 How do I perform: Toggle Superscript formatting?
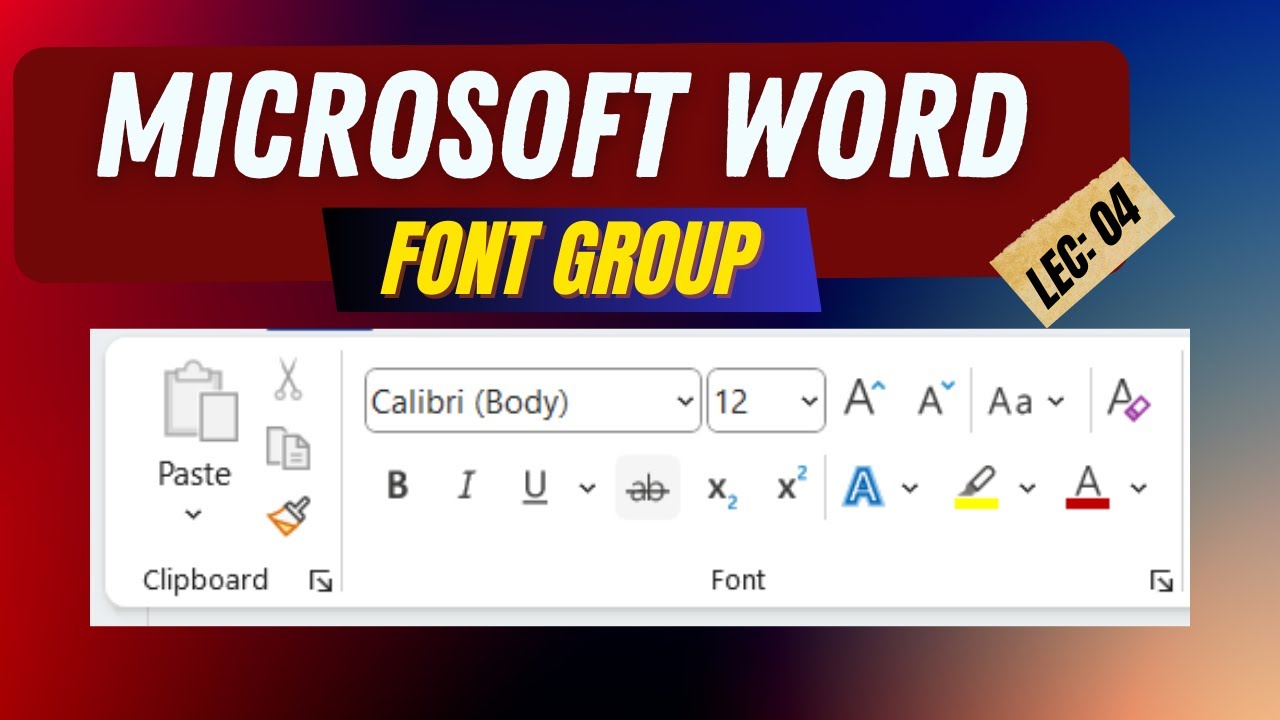(792, 485)
